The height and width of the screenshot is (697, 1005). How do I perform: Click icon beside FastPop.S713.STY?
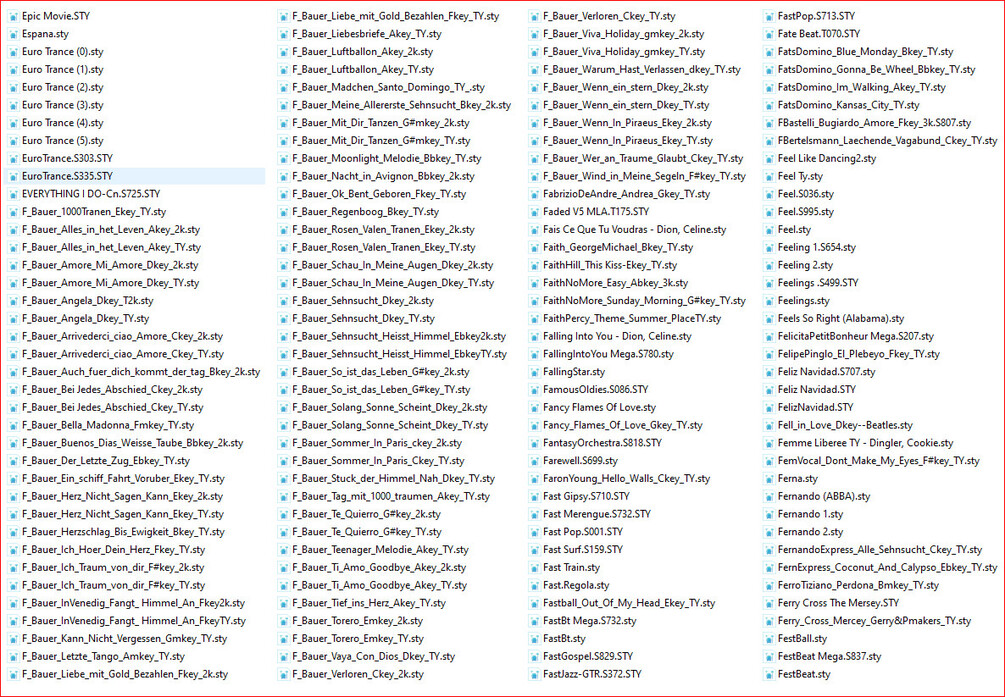pos(768,17)
